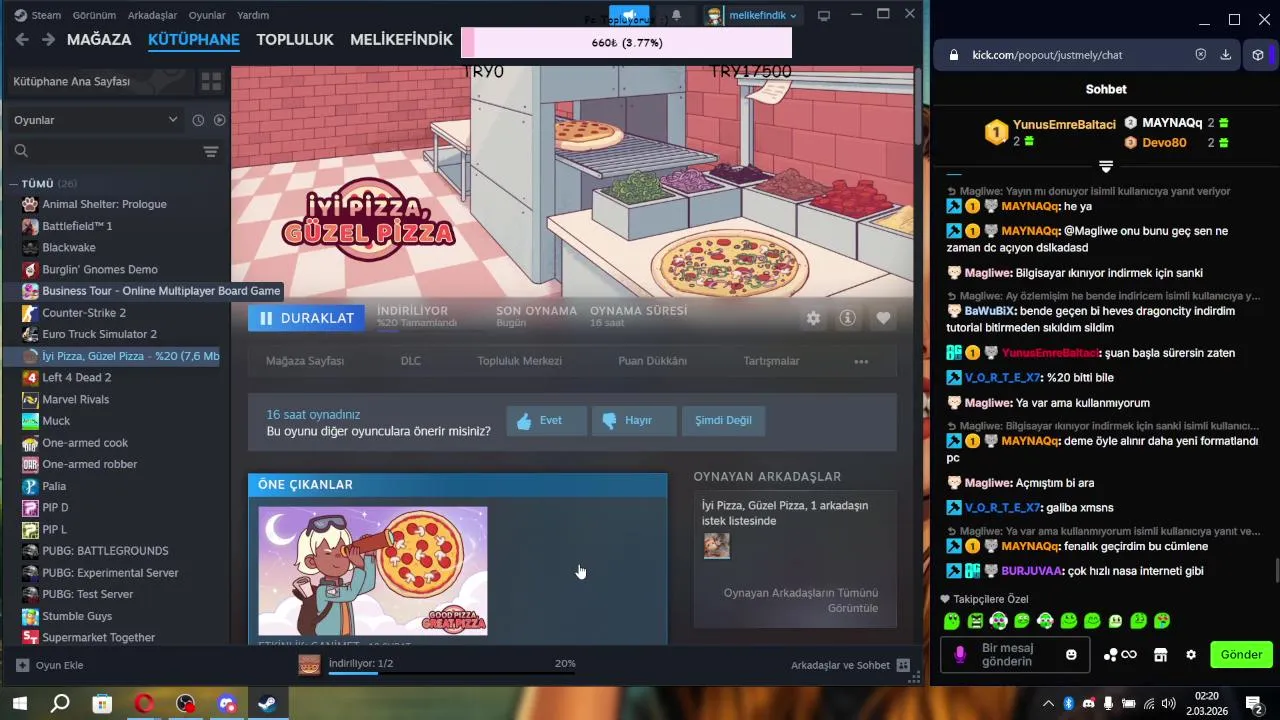Open Kick chat shop icon
This screenshot has height=720, width=1280.
click(1161, 655)
